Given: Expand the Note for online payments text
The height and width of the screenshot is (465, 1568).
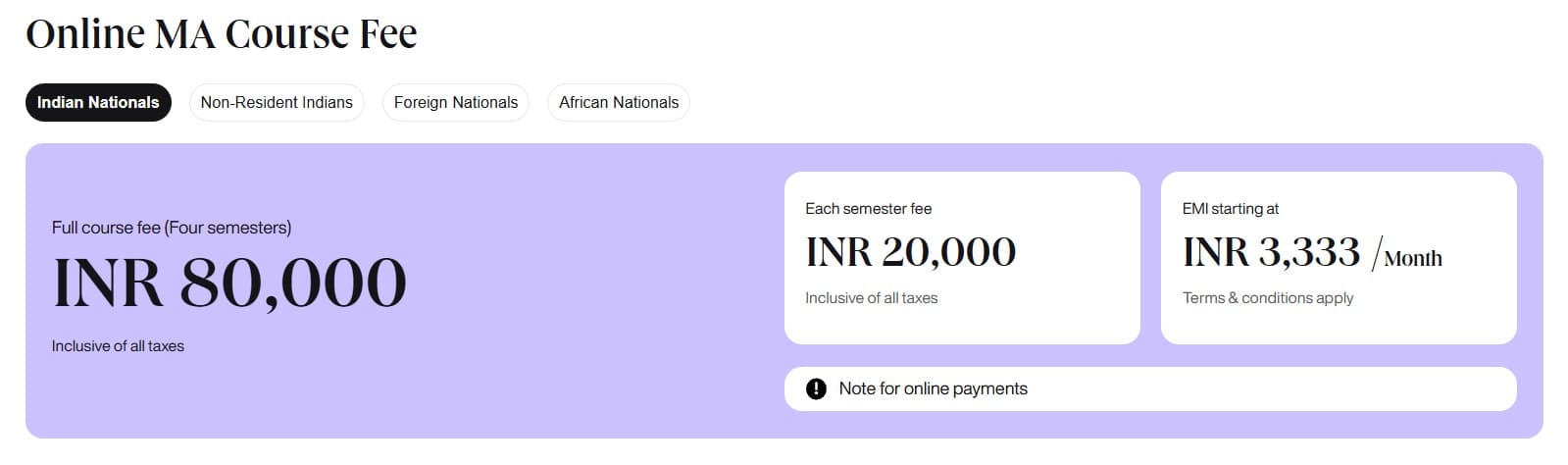Looking at the screenshot, I should point(933,388).
